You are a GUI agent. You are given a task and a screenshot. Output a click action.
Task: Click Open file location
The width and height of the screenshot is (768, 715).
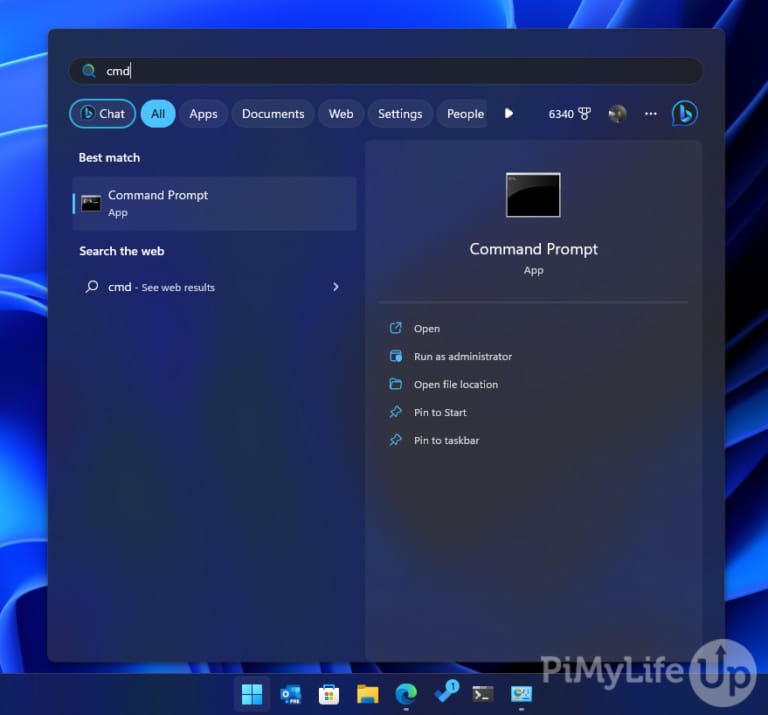pos(456,384)
